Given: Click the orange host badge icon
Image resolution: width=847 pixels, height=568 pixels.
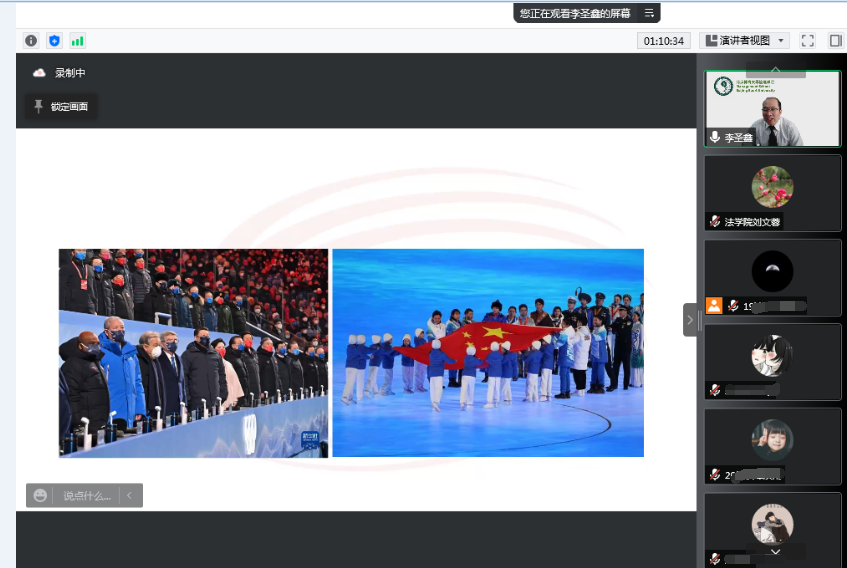Looking at the screenshot, I should 714,305.
